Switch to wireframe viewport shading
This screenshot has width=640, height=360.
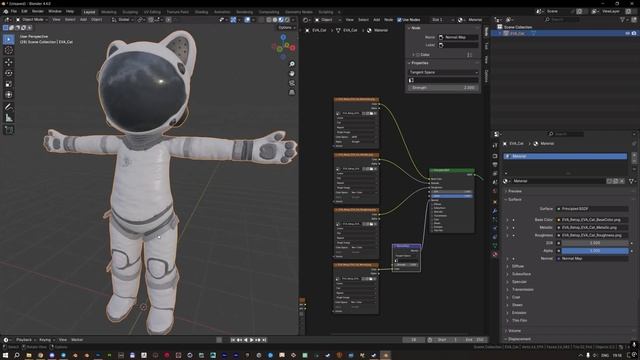(x=269, y=20)
